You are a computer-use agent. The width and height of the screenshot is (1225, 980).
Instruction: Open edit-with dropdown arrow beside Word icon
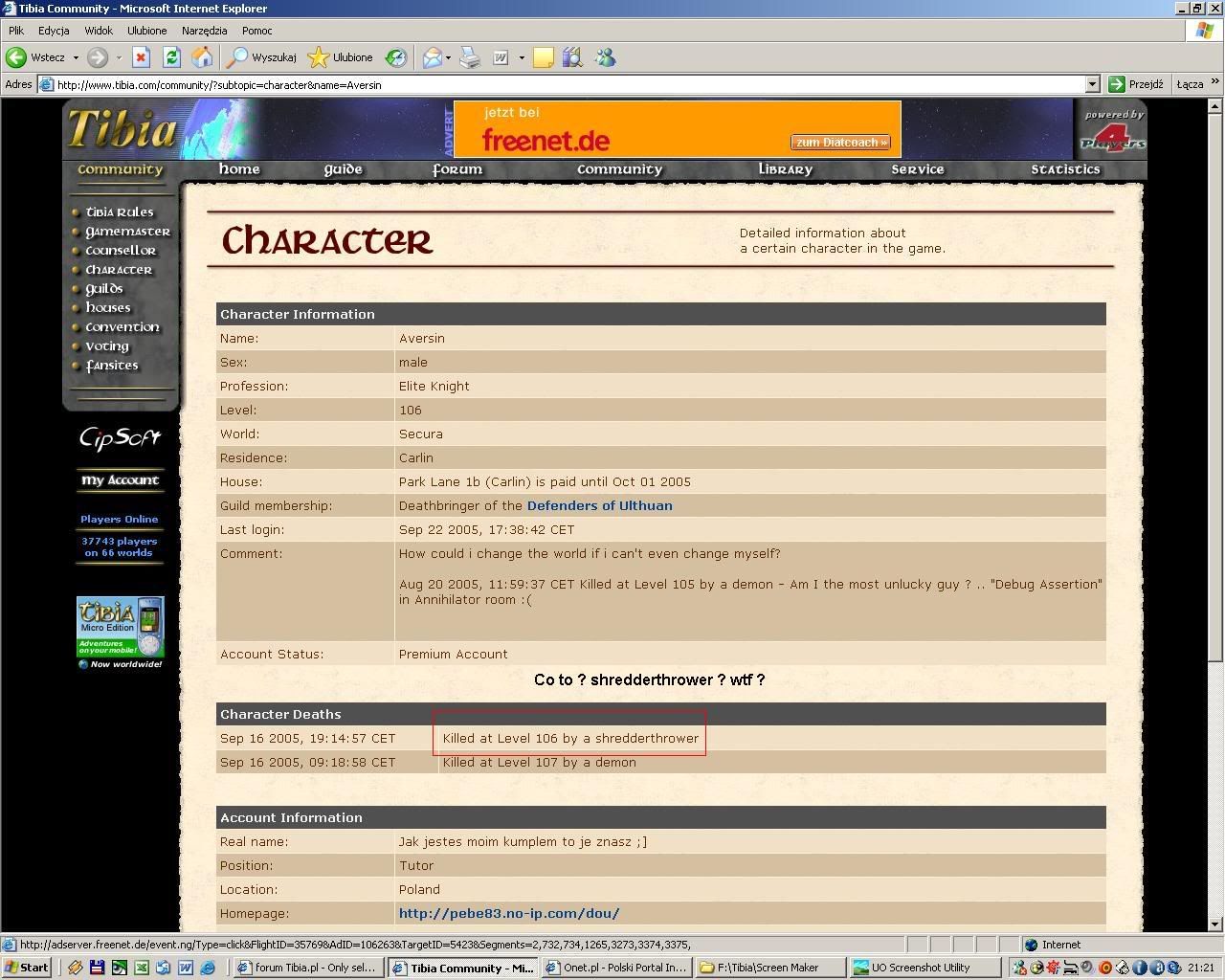[x=522, y=57]
